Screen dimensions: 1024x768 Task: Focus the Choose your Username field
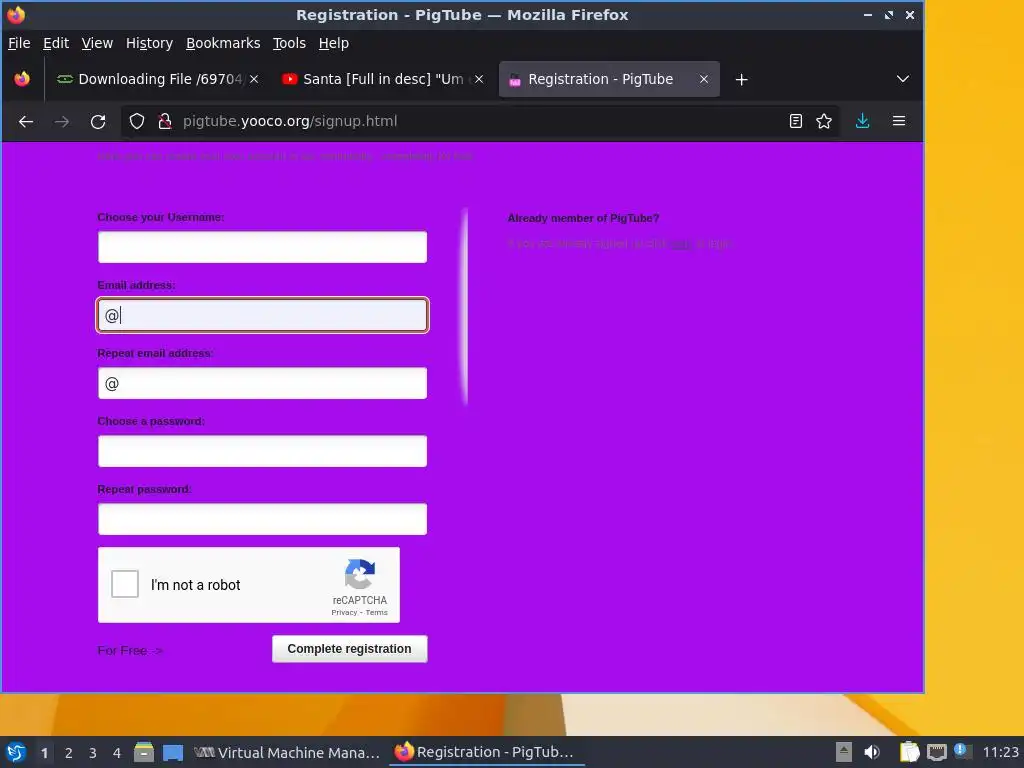pyautogui.click(x=263, y=247)
